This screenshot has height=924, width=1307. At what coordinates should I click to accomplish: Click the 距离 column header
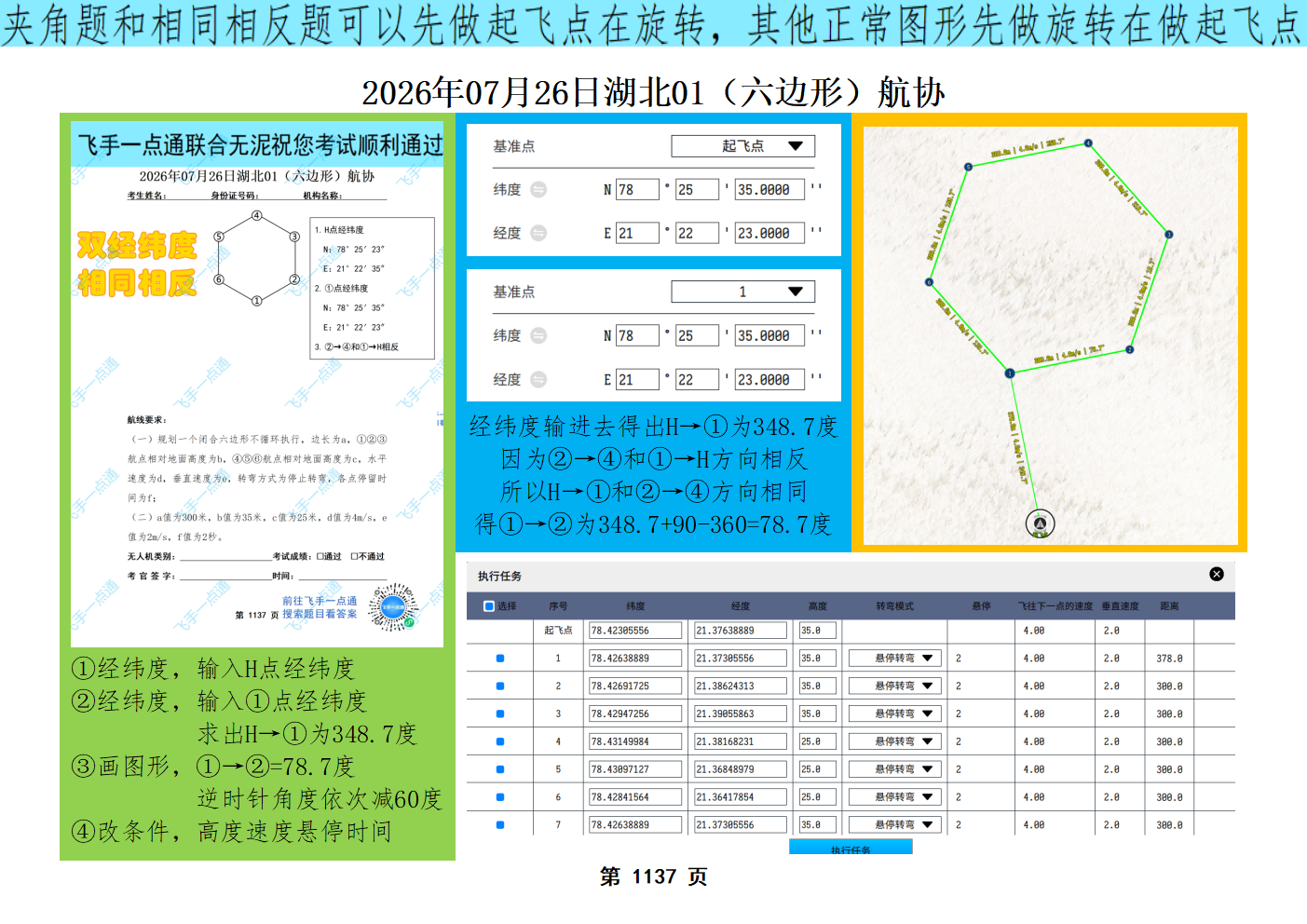(1169, 606)
